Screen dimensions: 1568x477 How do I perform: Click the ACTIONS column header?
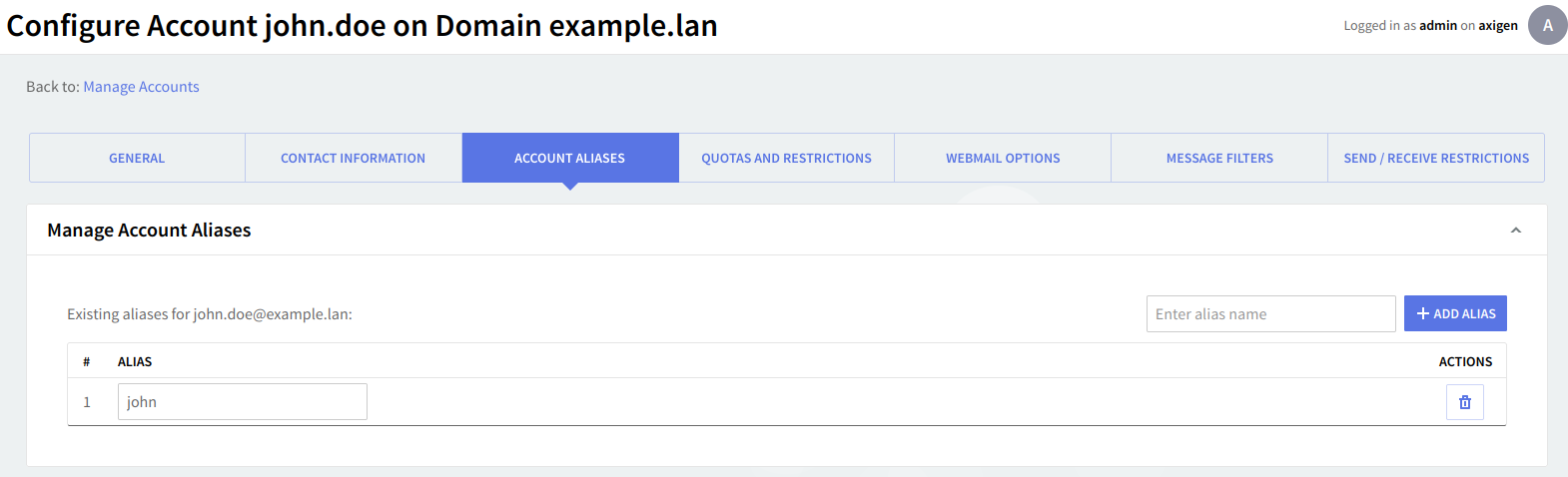click(1465, 362)
